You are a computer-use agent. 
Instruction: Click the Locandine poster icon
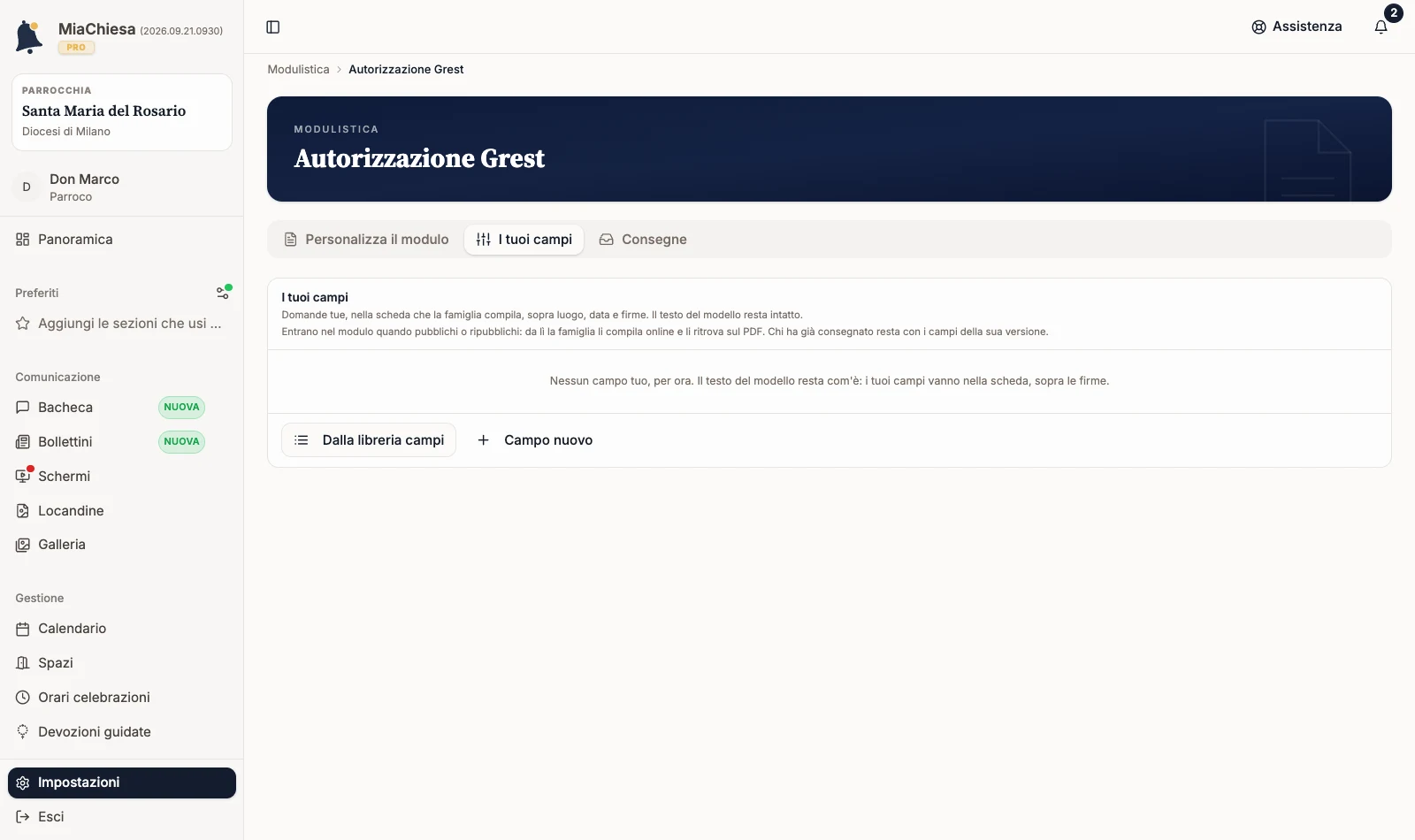23,511
